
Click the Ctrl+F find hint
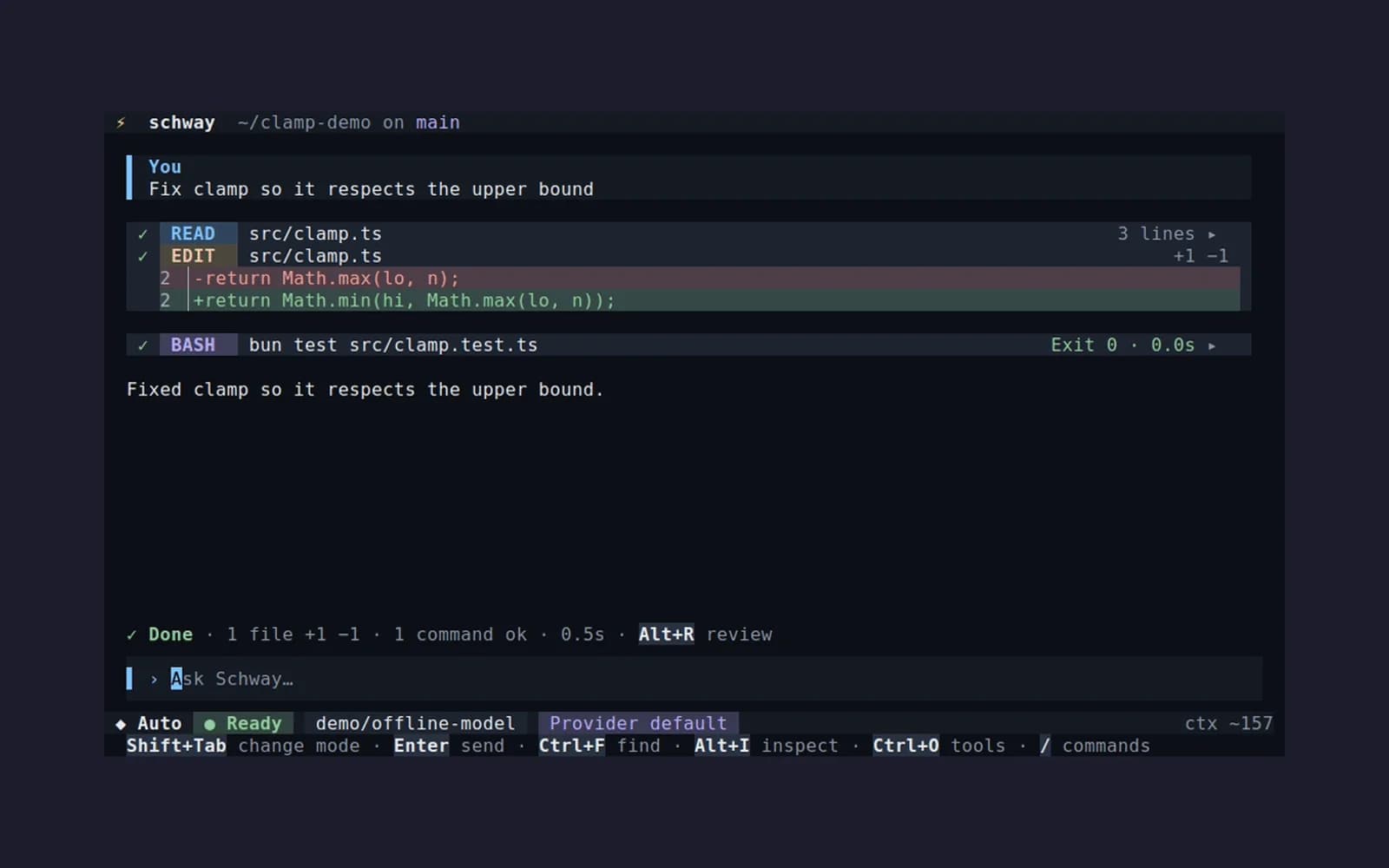(x=599, y=746)
